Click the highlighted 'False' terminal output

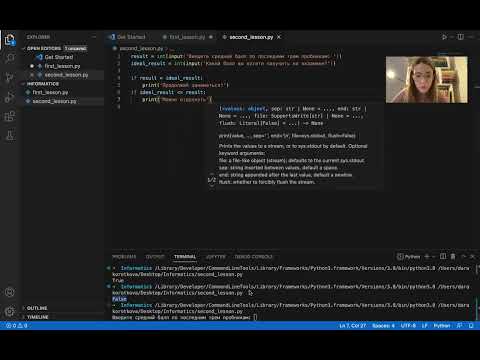(119, 299)
